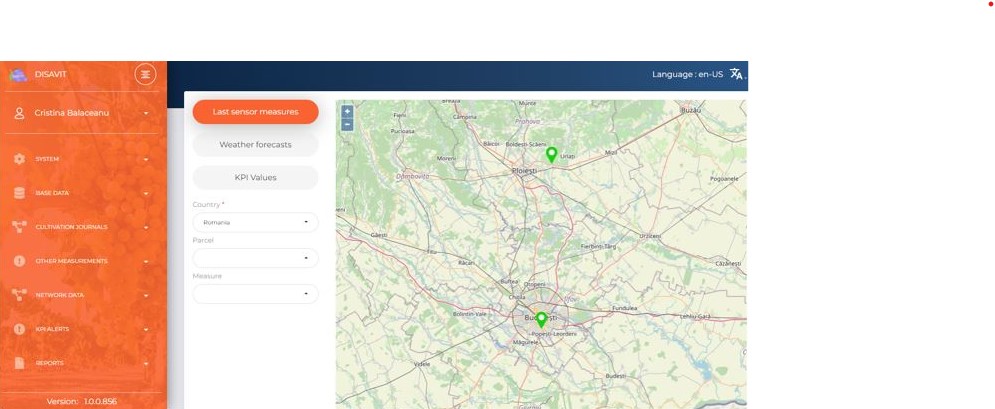Click the DISAVIT logo icon
995x409 pixels.
(18, 75)
